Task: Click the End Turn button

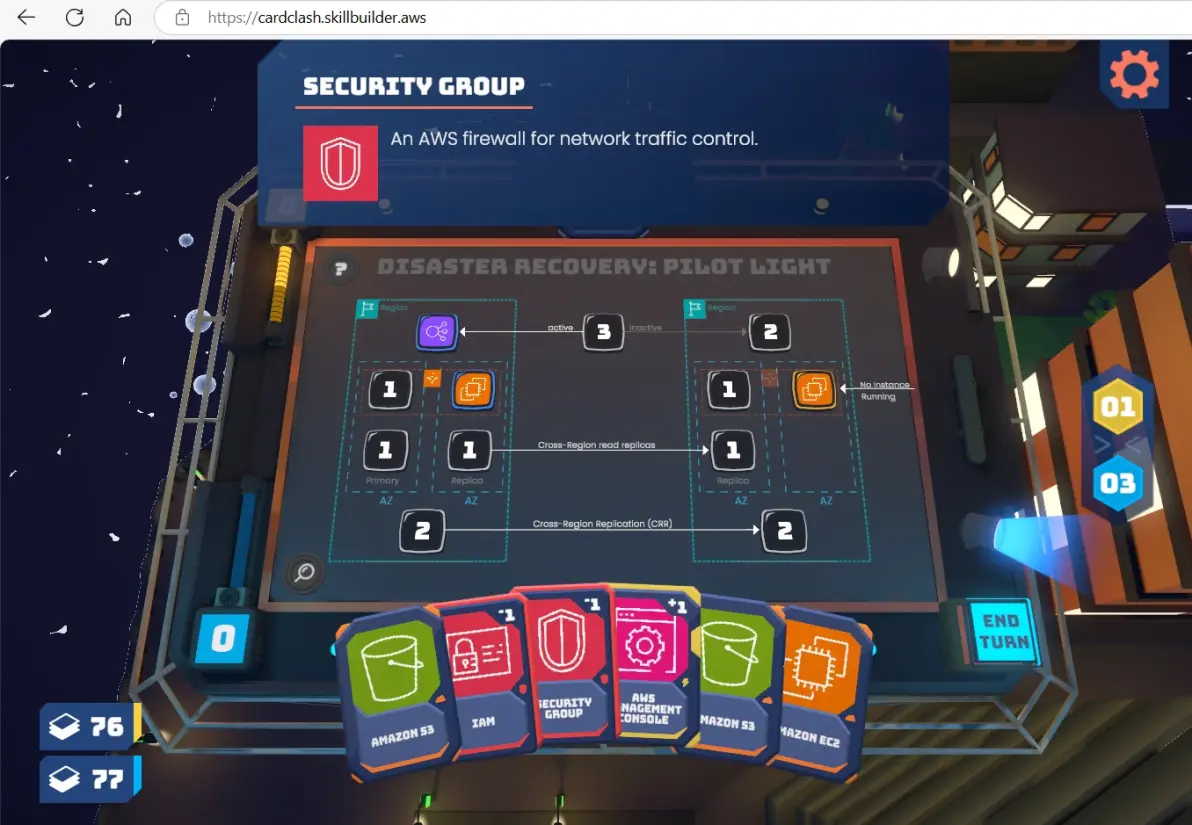Action: point(1003,633)
